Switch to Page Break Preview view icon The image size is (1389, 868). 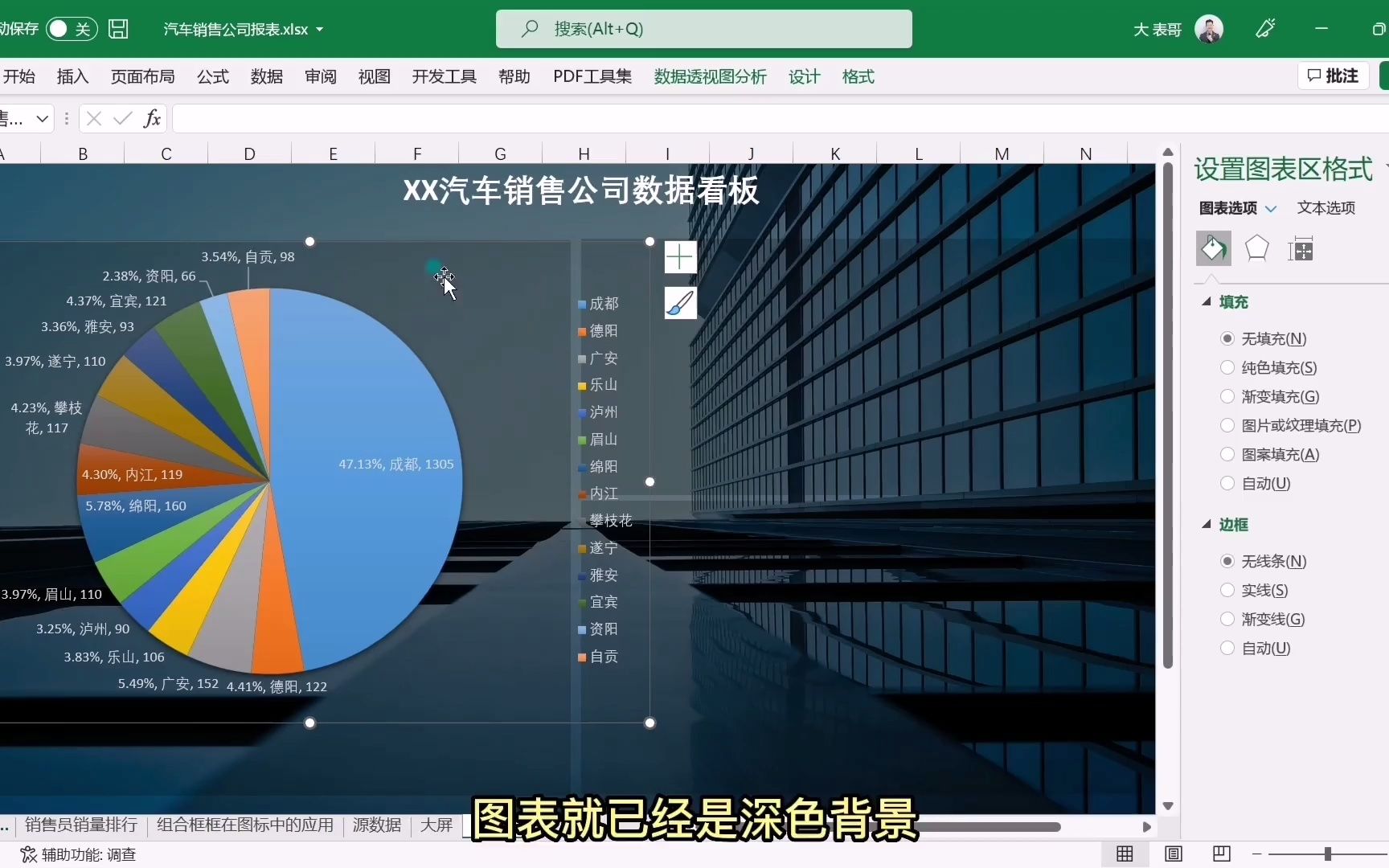click(1220, 854)
